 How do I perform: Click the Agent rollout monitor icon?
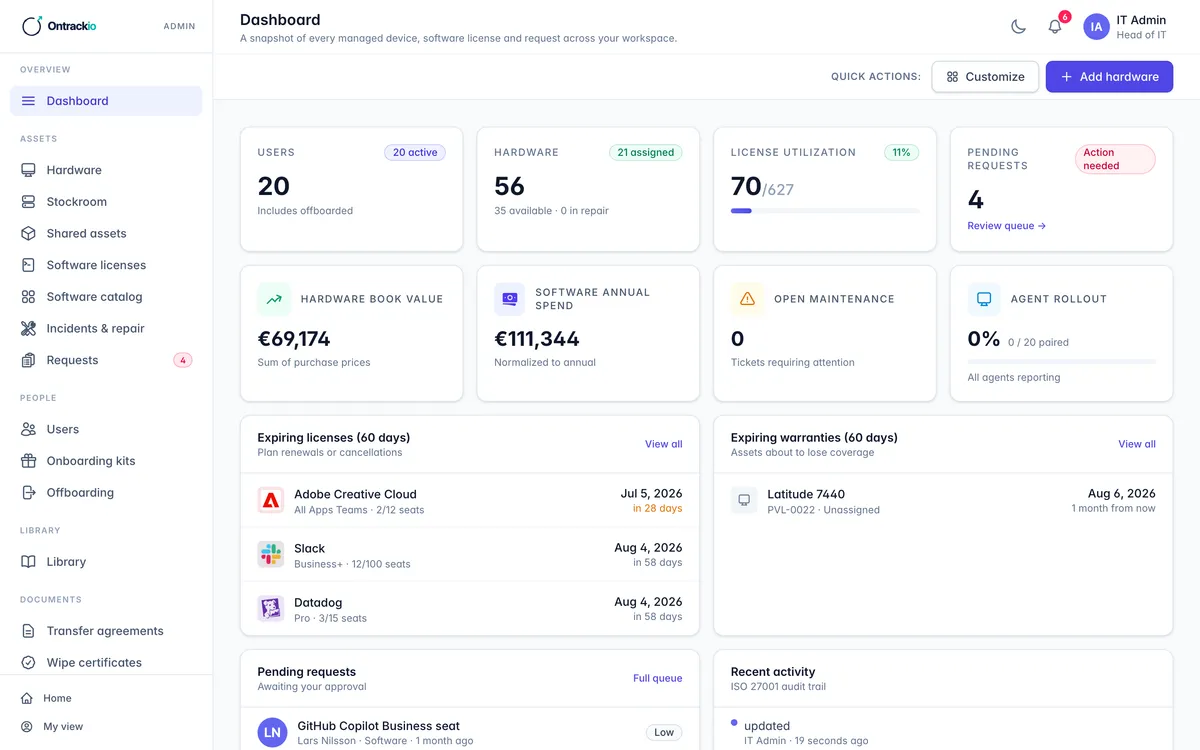coord(983,299)
